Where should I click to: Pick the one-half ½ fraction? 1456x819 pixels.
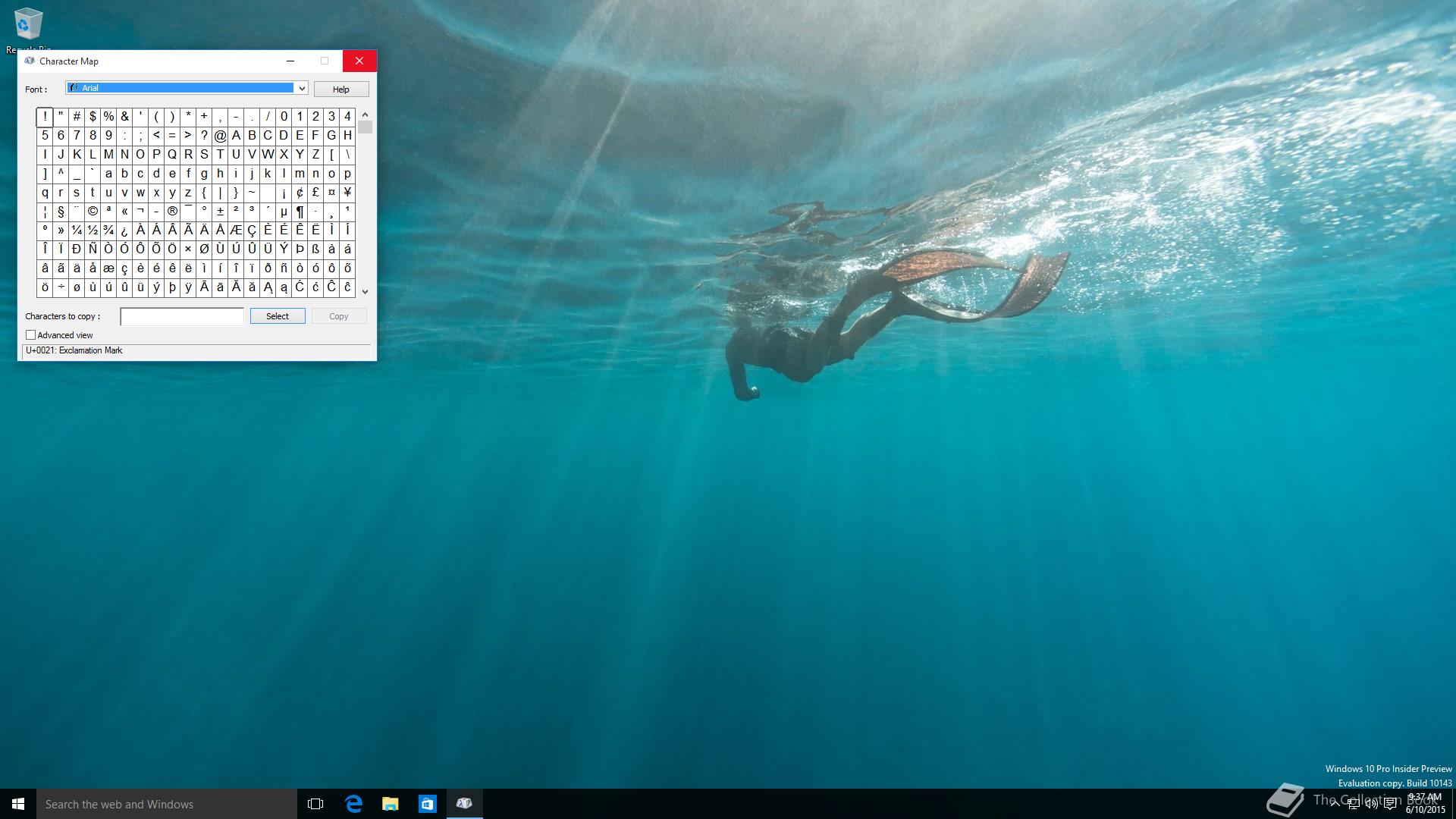pyautogui.click(x=93, y=231)
